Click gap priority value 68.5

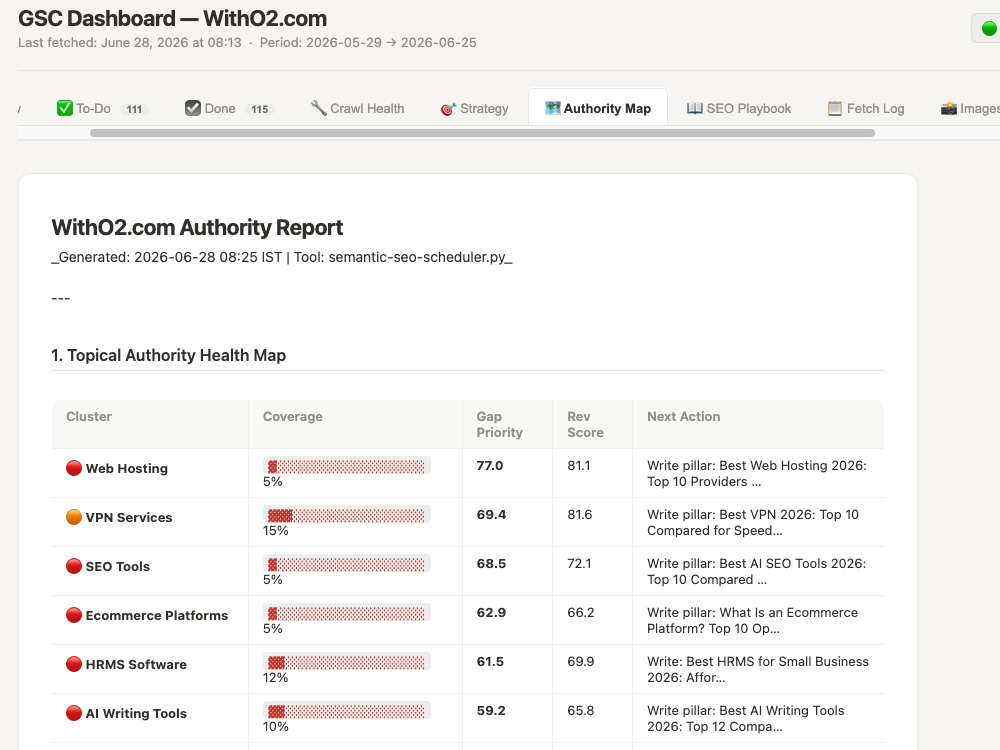(x=491, y=564)
